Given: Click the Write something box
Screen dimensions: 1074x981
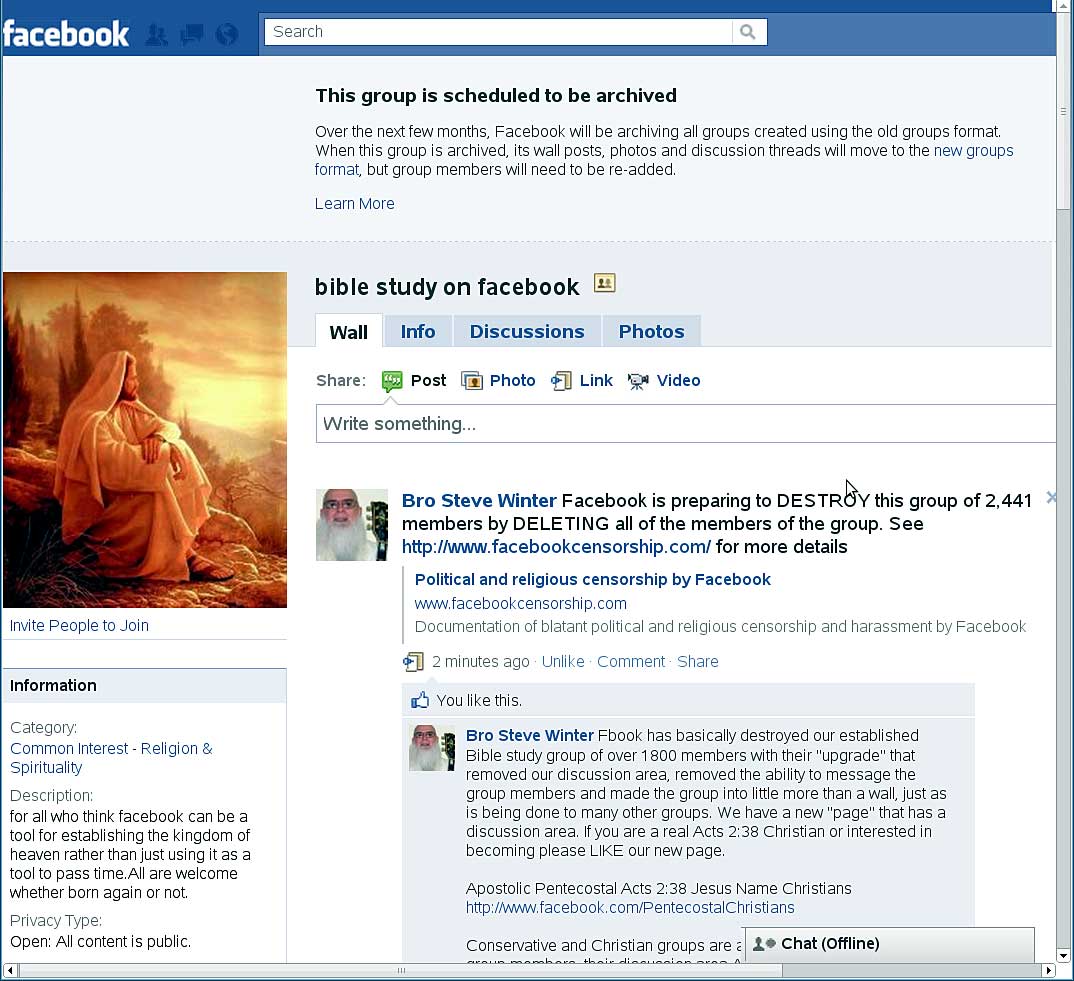Looking at the screenshot, I should (x=685, y=423).
